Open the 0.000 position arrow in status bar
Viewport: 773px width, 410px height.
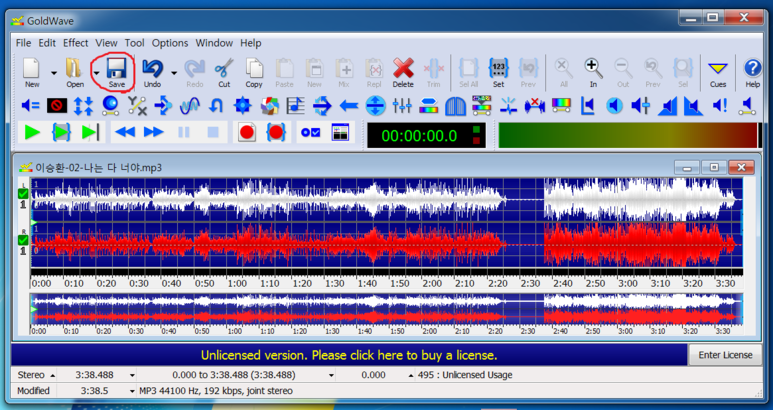point(411,376)
